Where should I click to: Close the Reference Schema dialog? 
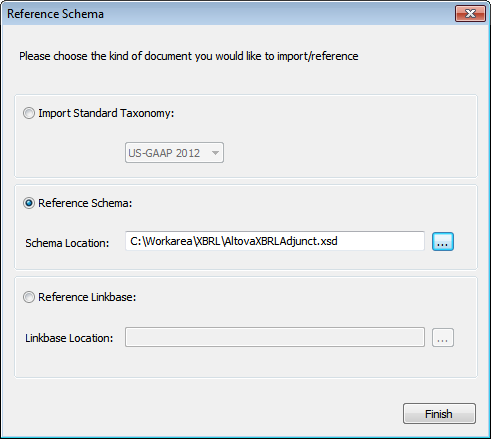(470, 14)
